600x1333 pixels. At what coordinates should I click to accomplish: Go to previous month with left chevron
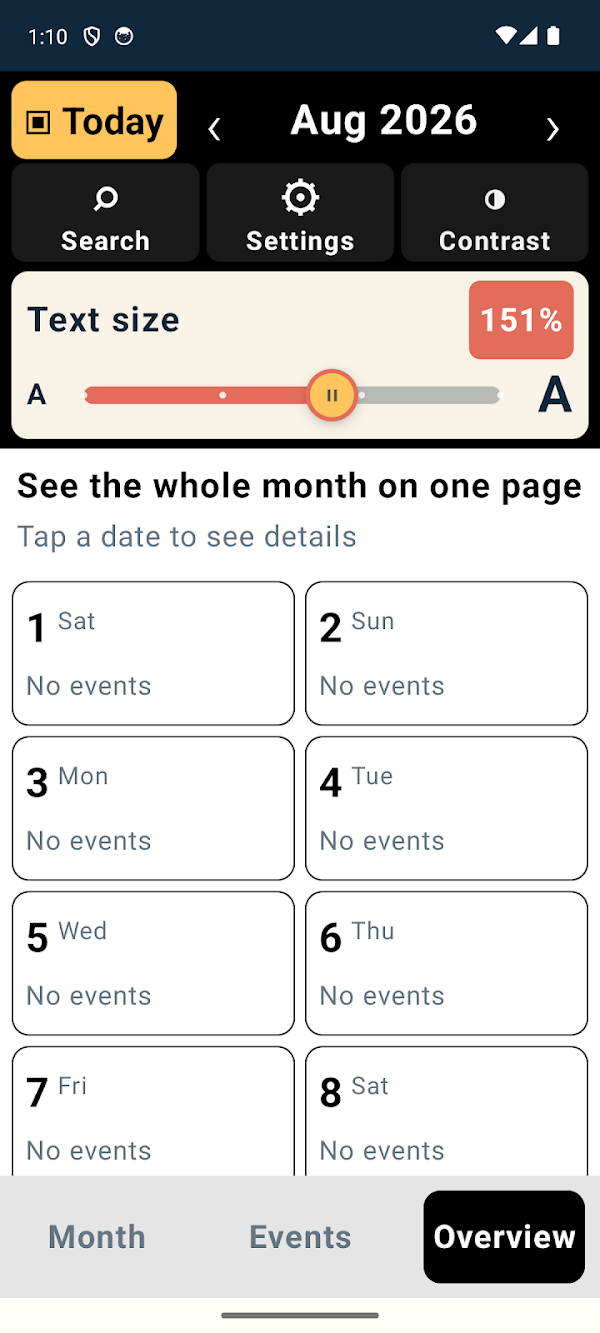[x=214, y=128]
